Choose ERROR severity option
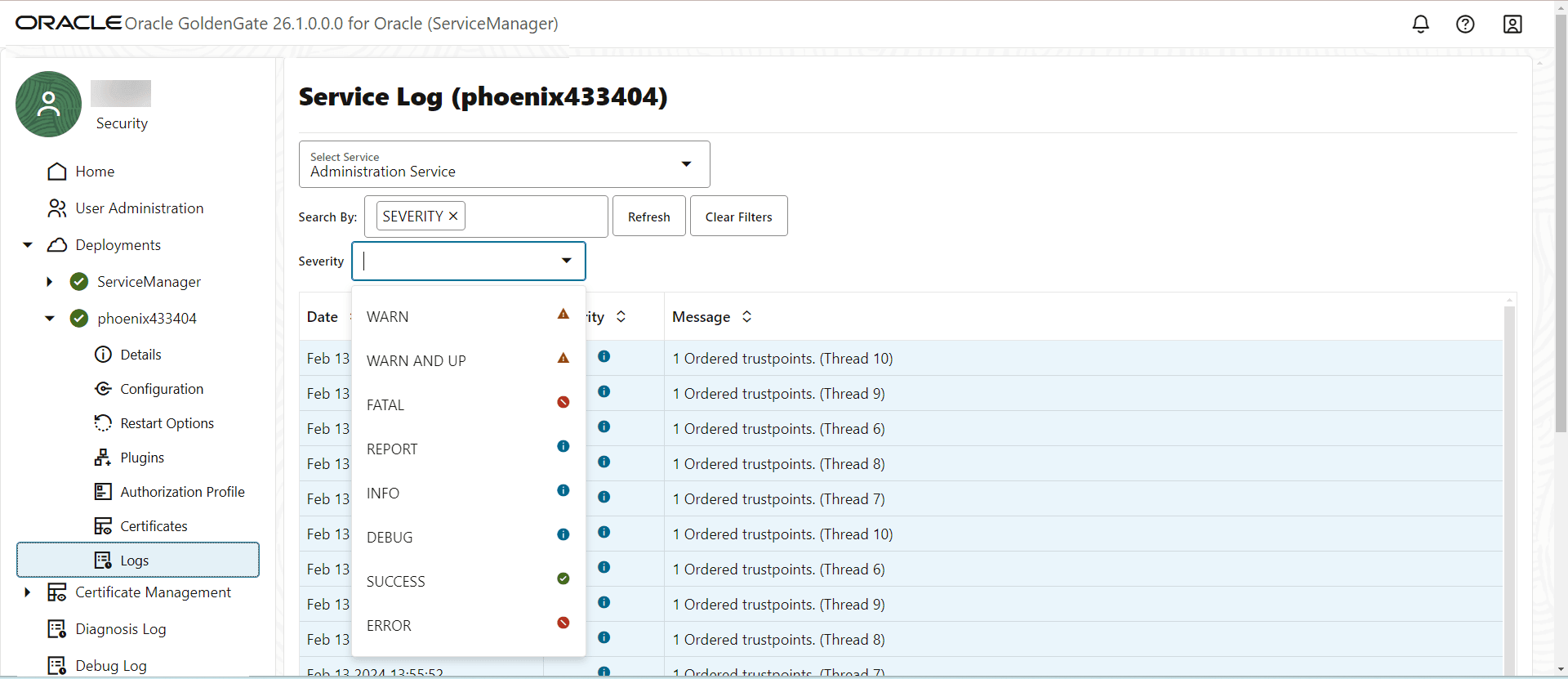The height and width of the screenshot is (679, 1568). (x=469, y=626)
